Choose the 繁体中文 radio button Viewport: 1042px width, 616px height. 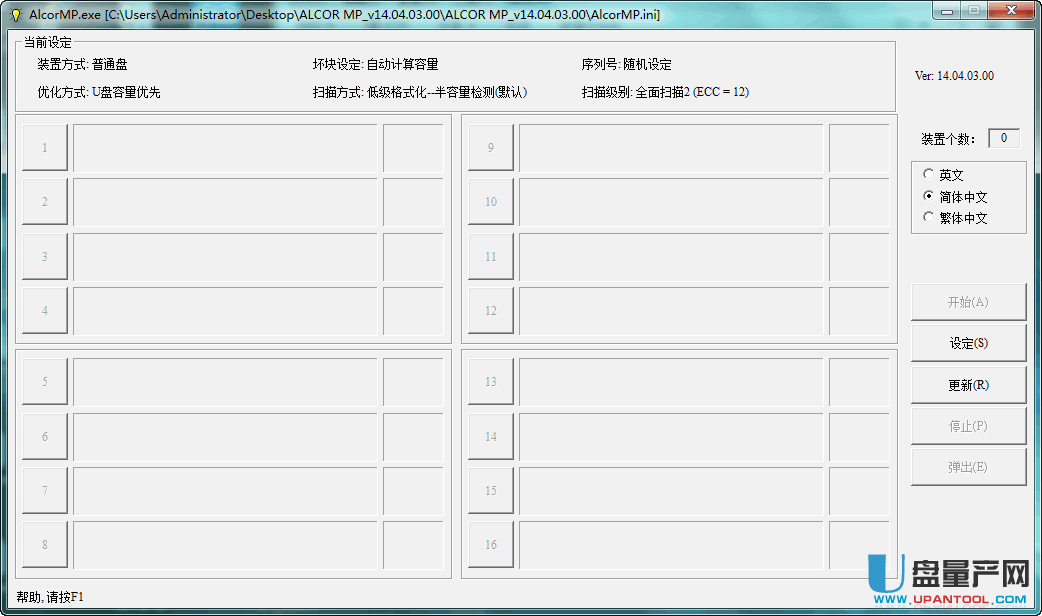(x=929, y=217)
